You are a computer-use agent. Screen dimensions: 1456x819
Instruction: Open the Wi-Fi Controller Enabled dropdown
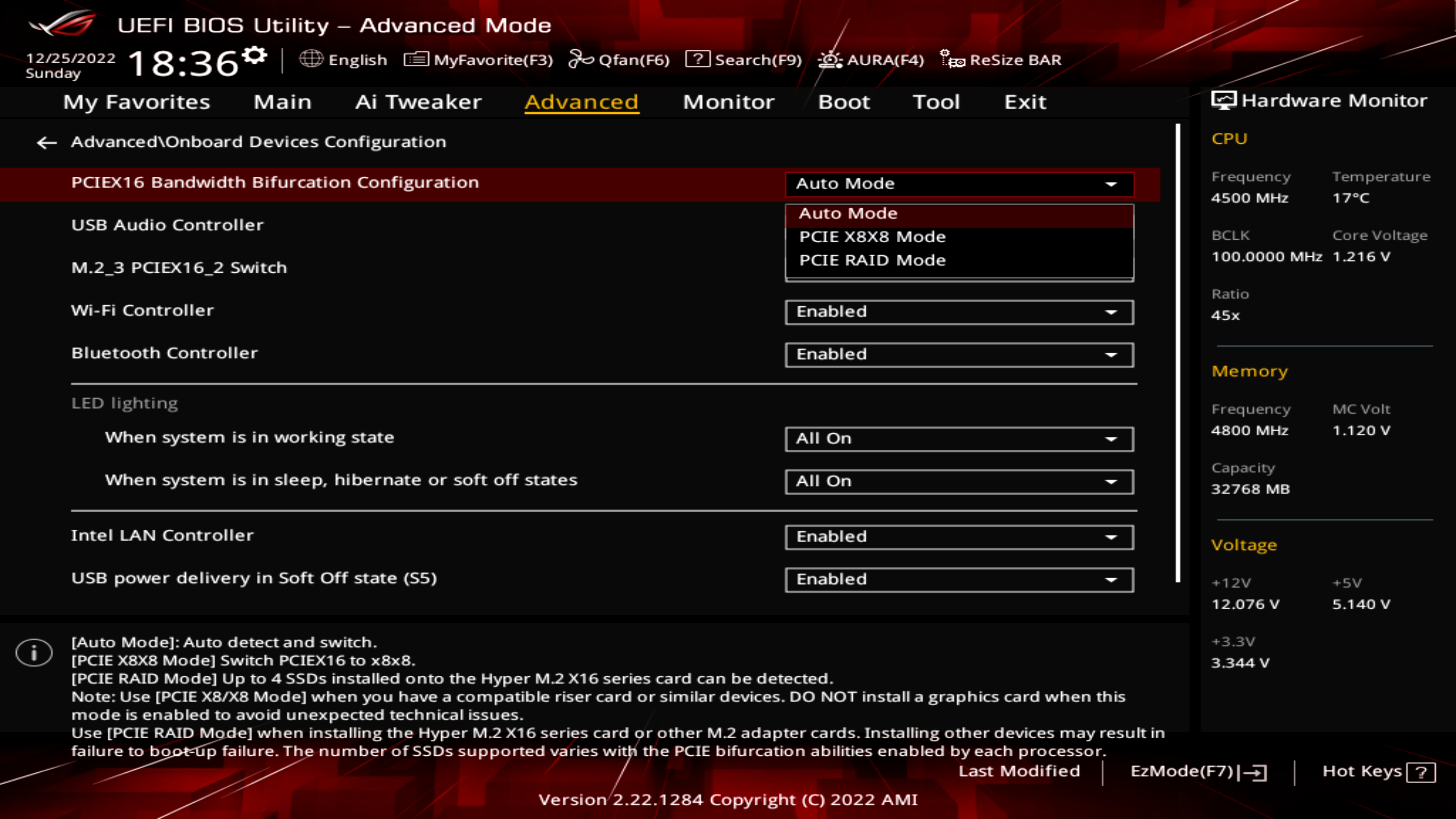click(959, 312)
